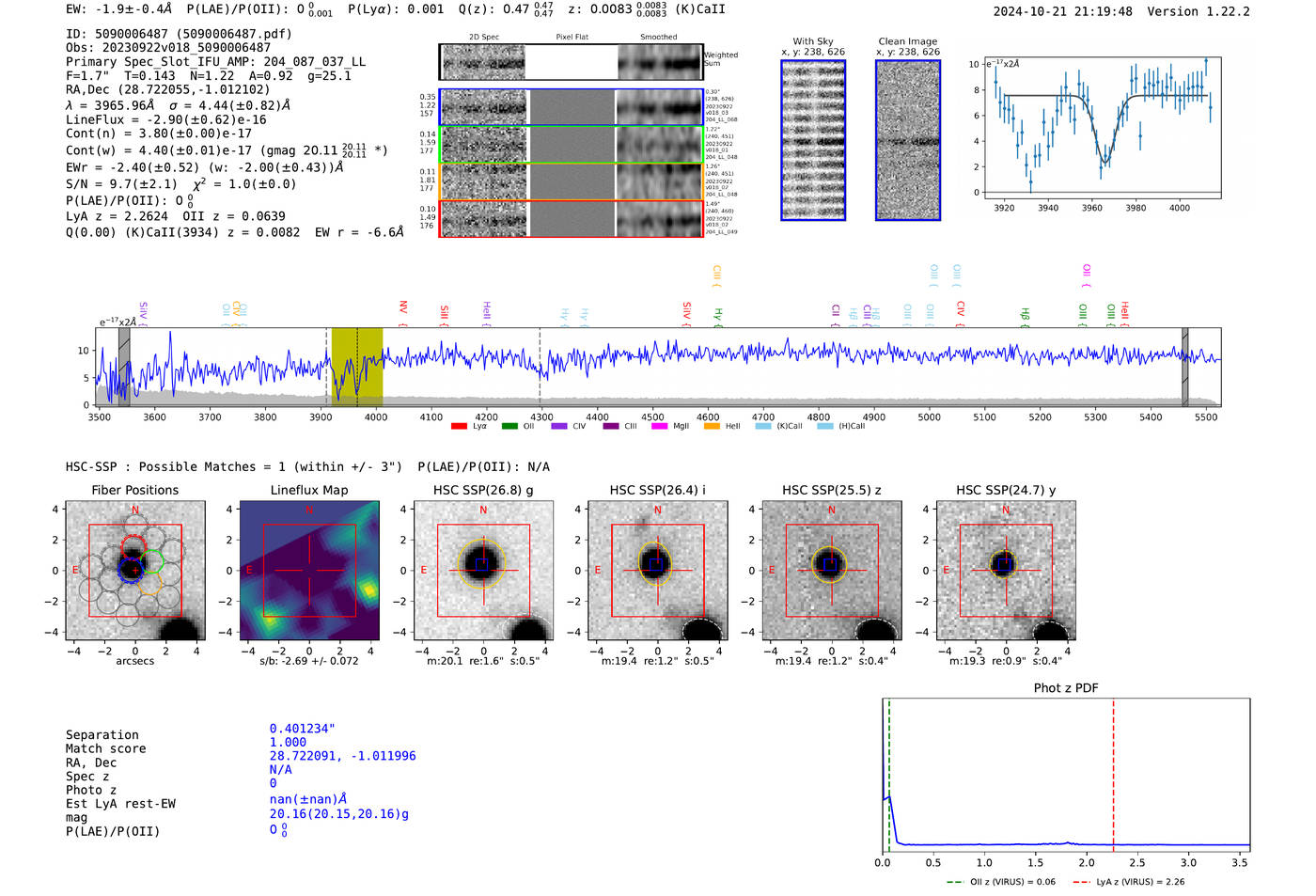Click the gray hatched band near 5460
Viewport: 1316px width, 896px height.
[x=1184, y=367]
